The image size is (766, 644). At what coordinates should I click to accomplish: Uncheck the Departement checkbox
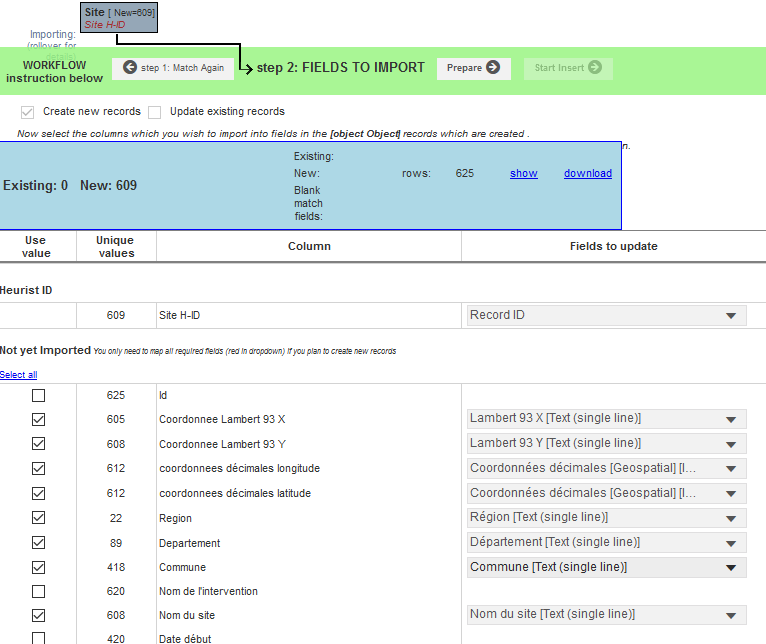click(38, 543)
